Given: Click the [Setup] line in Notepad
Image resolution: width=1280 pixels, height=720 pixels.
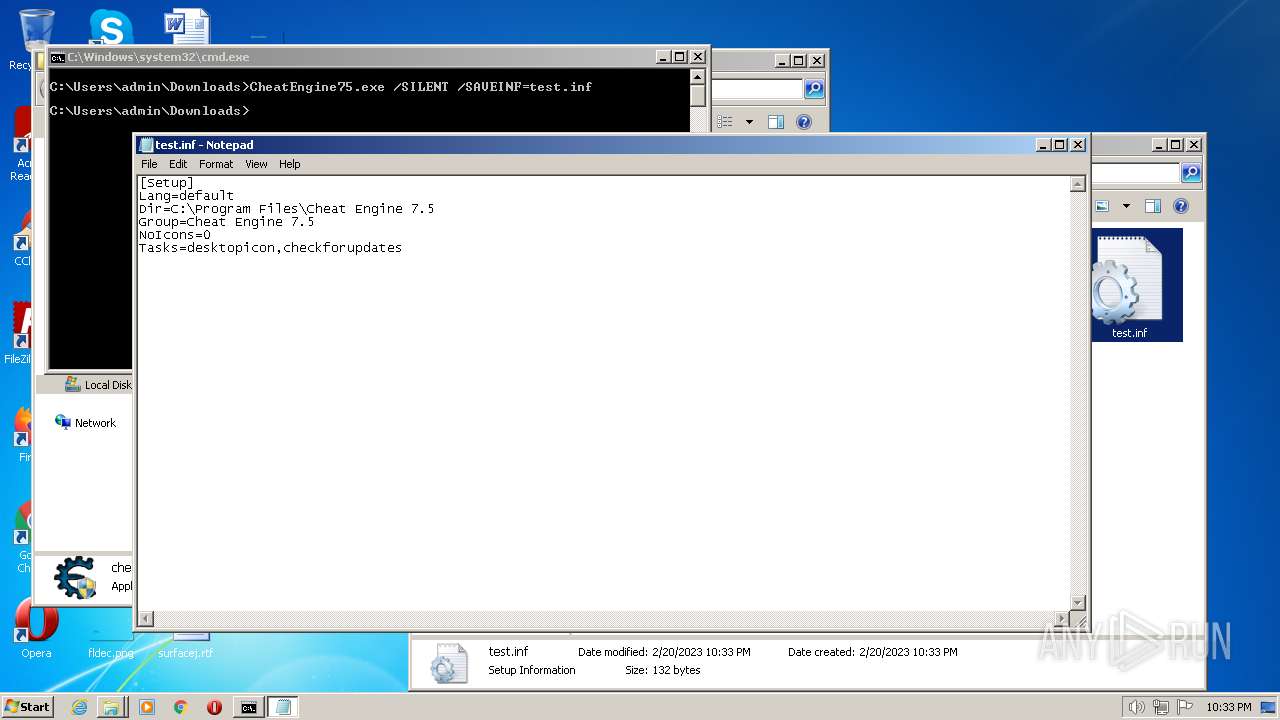Looking at the screenshot, I should 166,183.
